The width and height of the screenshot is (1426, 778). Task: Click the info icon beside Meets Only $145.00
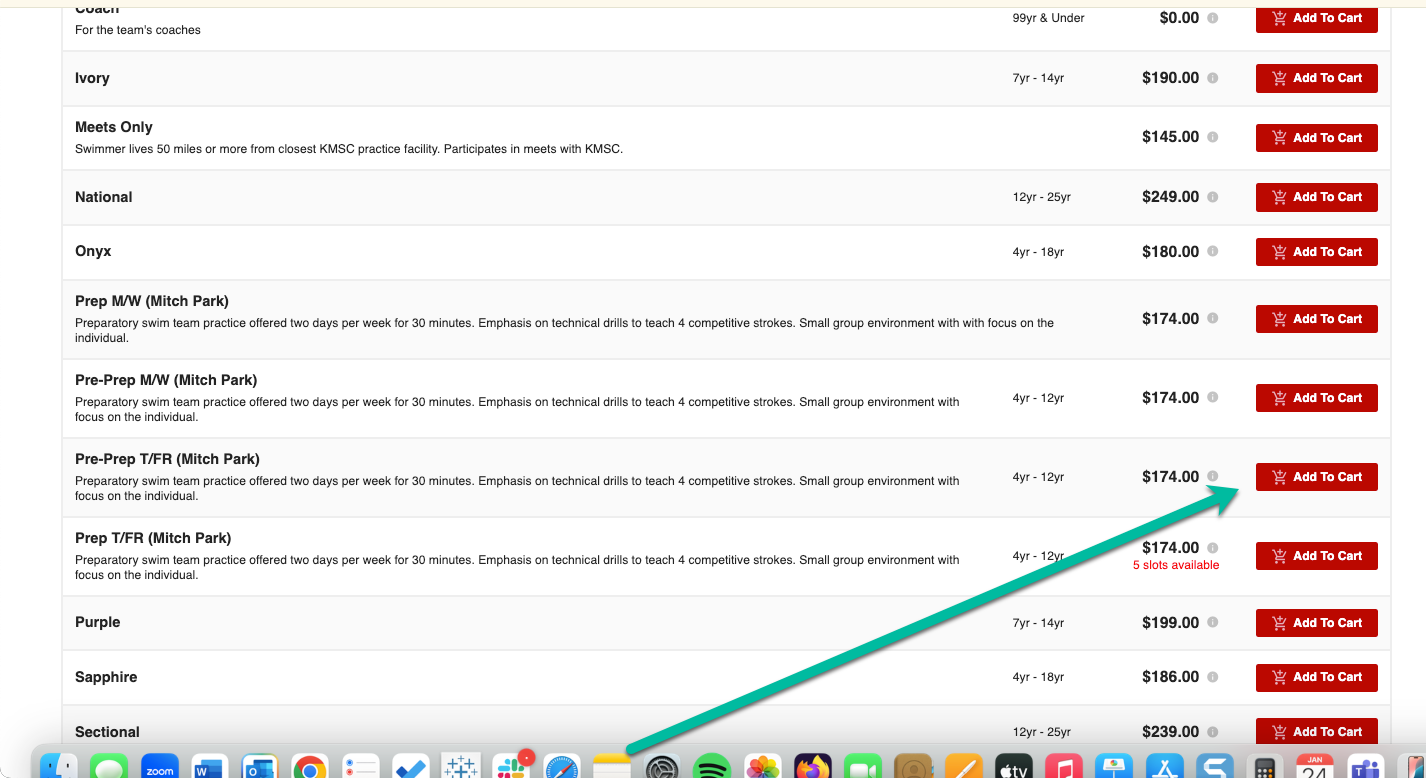coord(1212,137)
